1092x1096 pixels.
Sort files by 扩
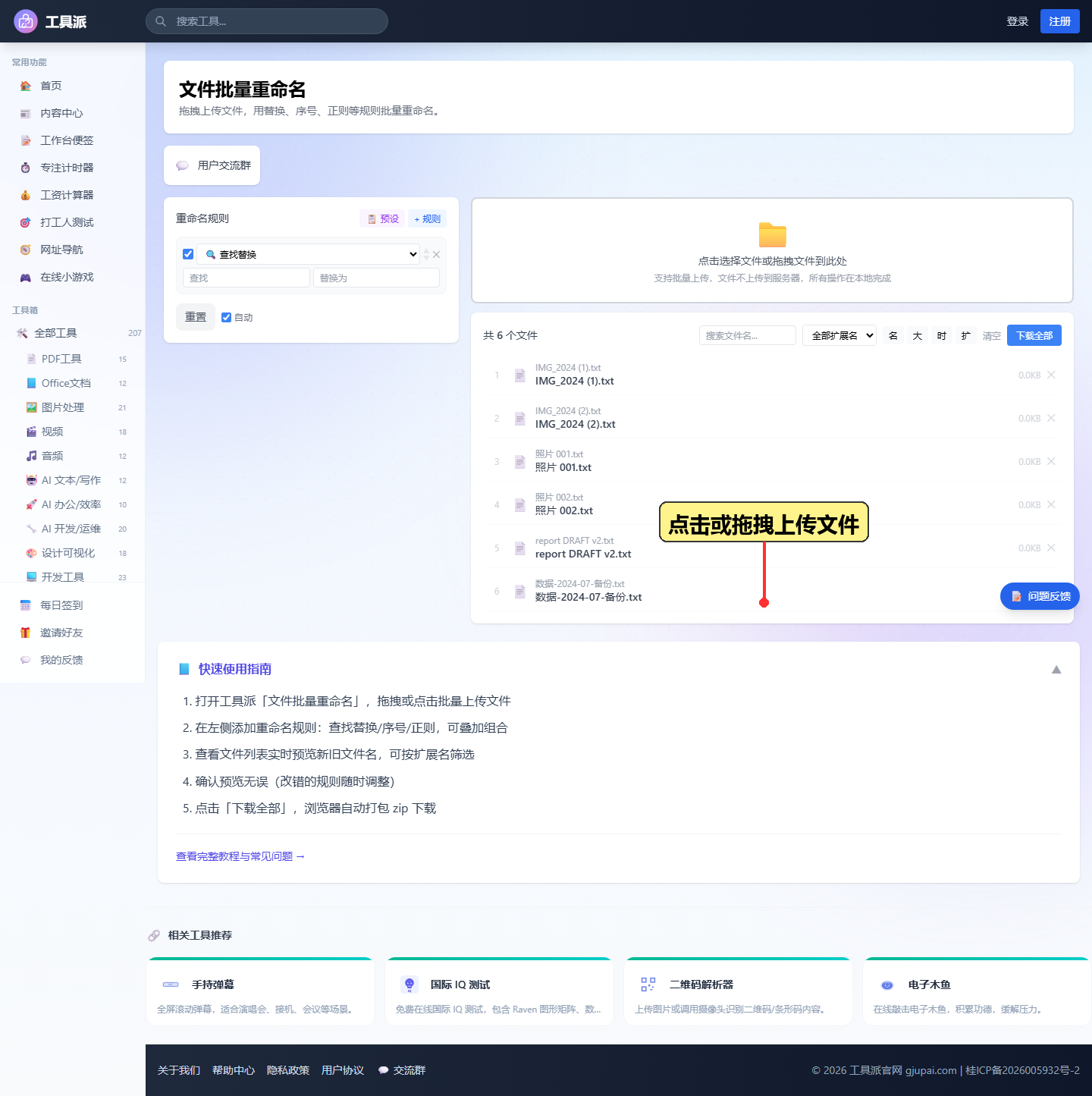pos(966,335)
